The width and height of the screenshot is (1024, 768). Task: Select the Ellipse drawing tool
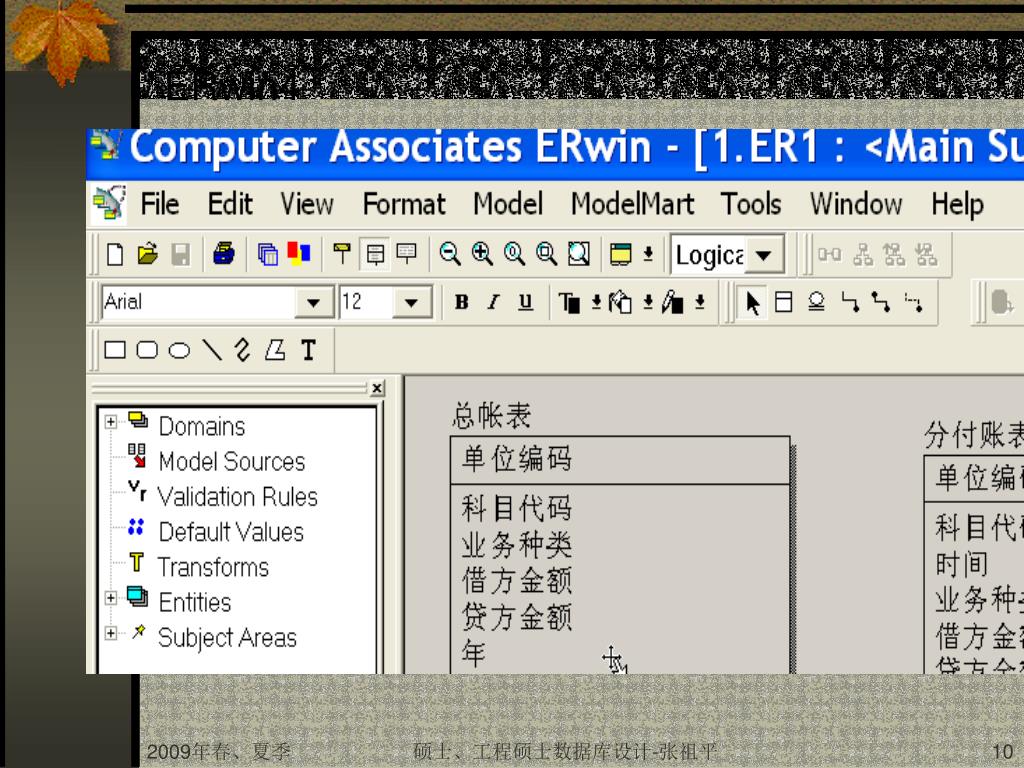pos(179,351)
